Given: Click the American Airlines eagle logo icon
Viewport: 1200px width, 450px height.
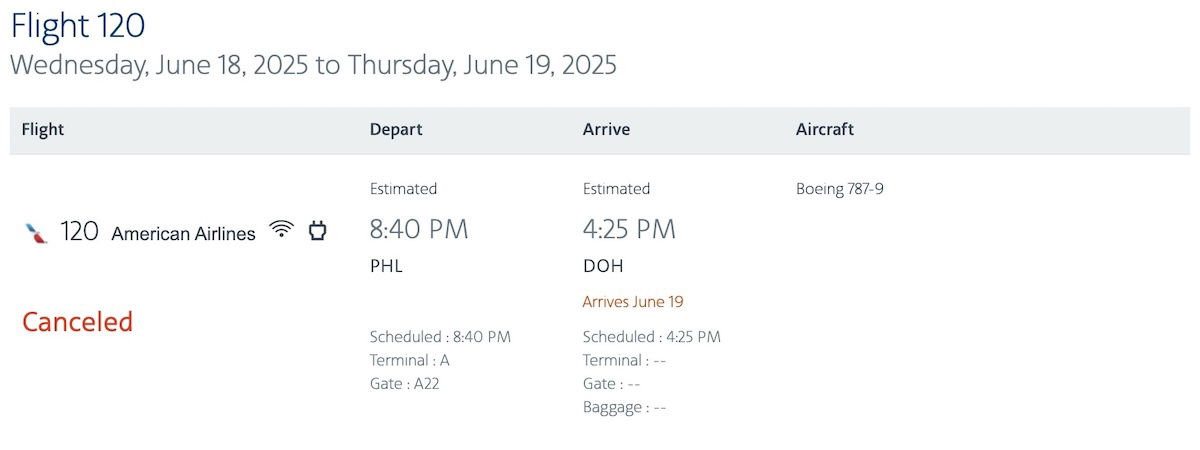Looking at the screenshot, I should [x=36, y=233].
